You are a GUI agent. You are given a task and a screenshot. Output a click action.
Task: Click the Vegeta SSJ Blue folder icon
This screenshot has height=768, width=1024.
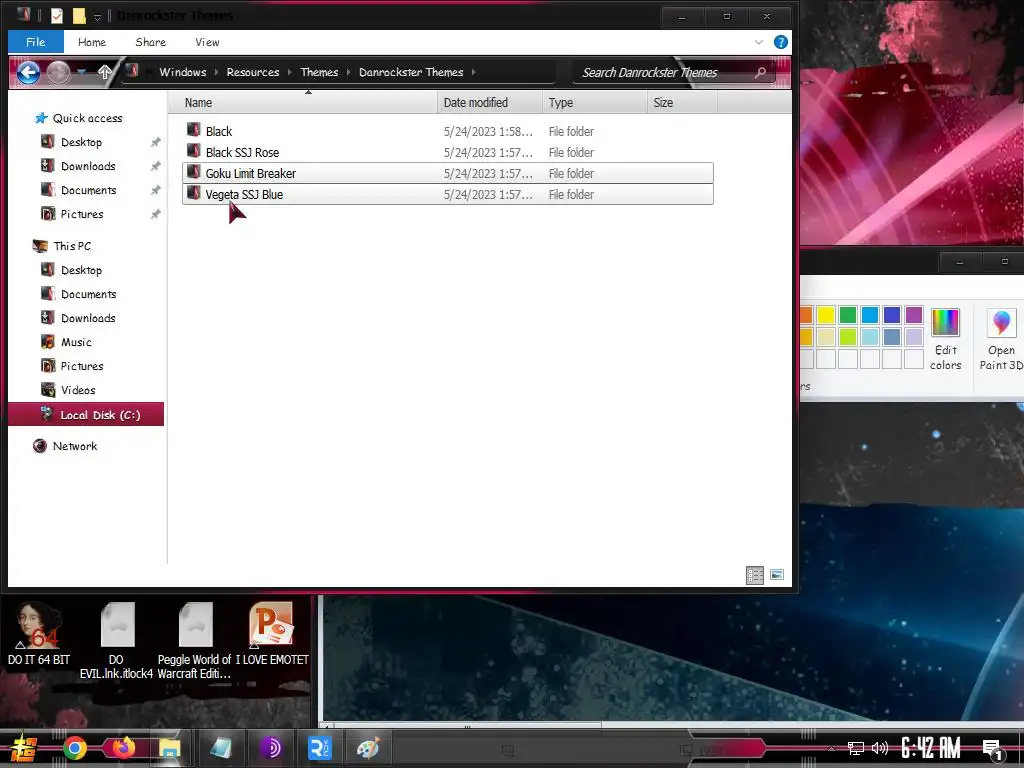(193, 193)
